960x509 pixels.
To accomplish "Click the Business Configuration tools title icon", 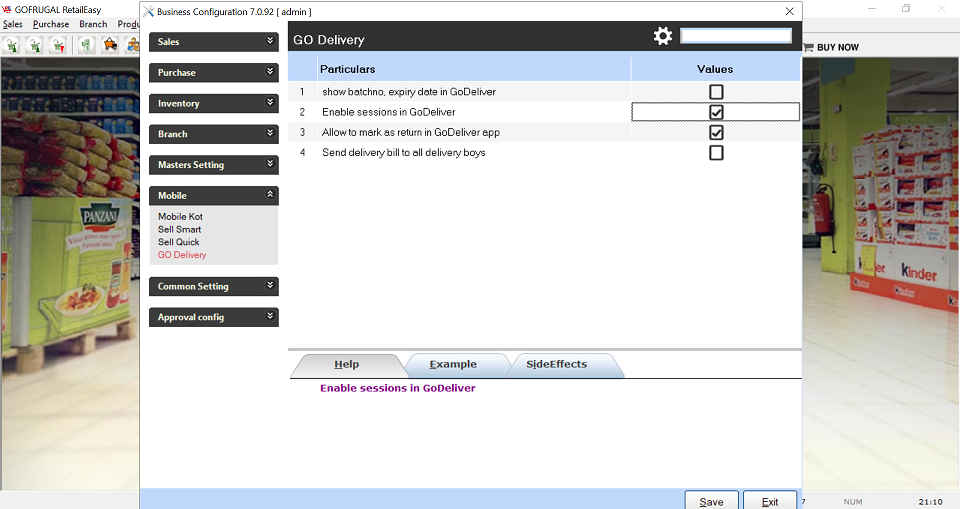I will pyautogui.click(x=149, y=11).
